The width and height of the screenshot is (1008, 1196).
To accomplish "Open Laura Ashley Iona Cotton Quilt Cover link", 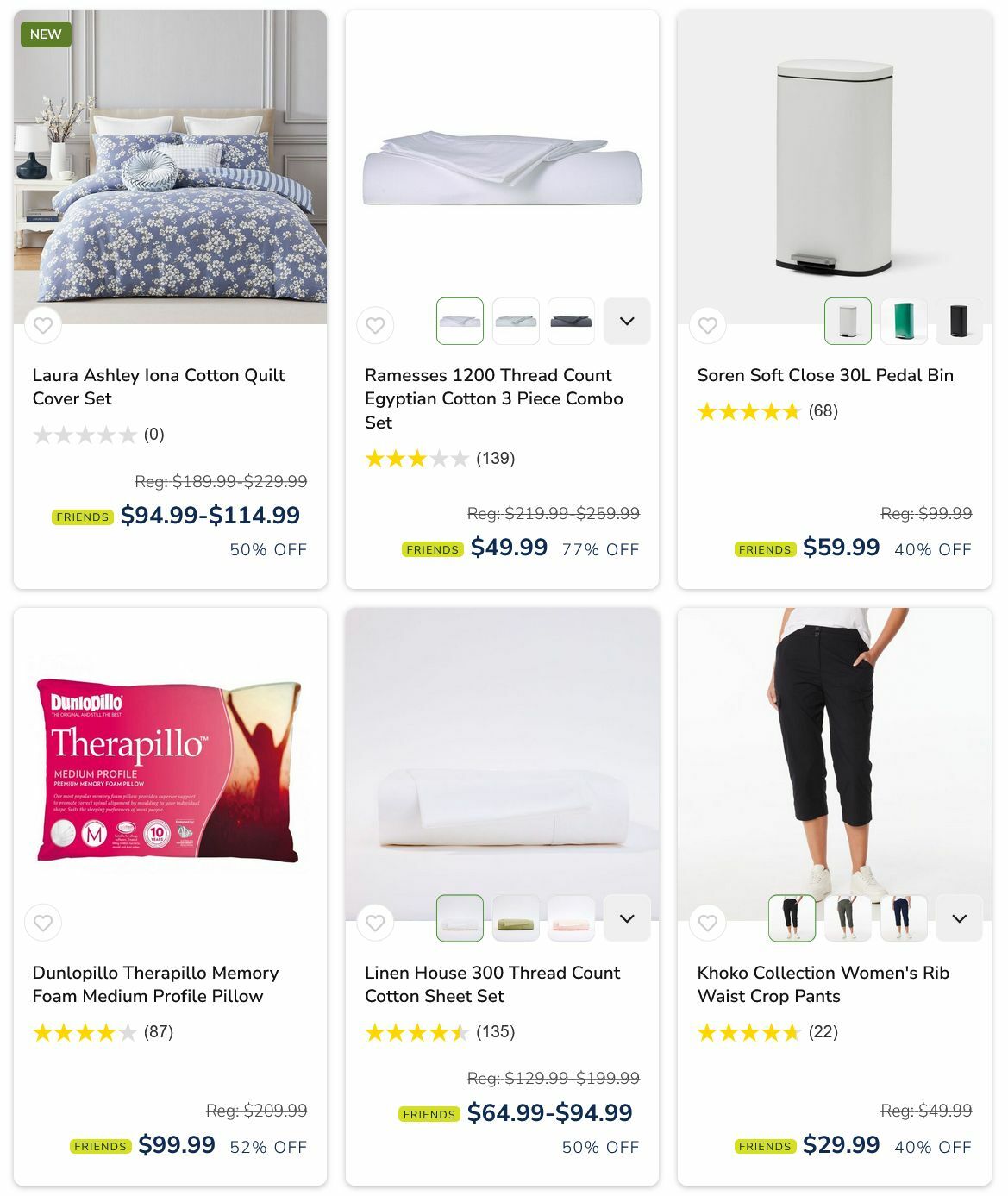I will point(159,386).
